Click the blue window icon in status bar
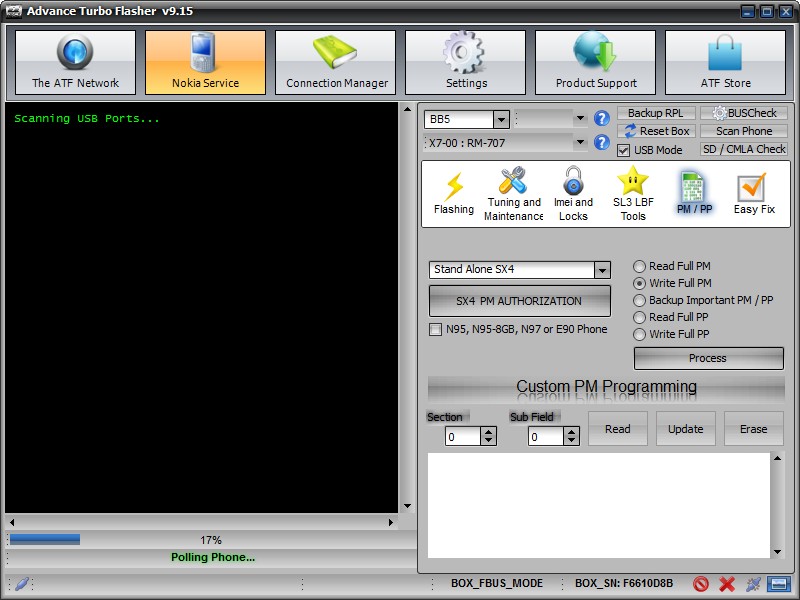Screen dimensions: 800x600 click(778, 584)
